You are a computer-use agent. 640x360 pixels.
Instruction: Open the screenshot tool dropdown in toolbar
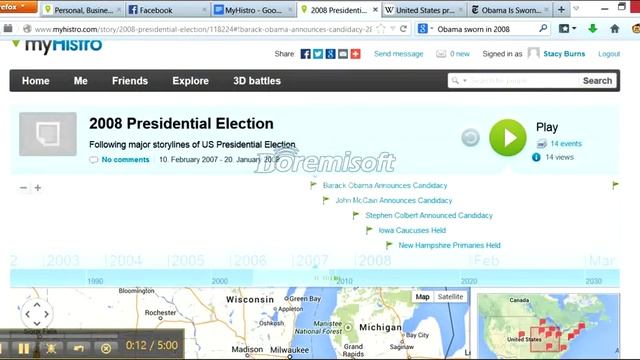point(574,29)
